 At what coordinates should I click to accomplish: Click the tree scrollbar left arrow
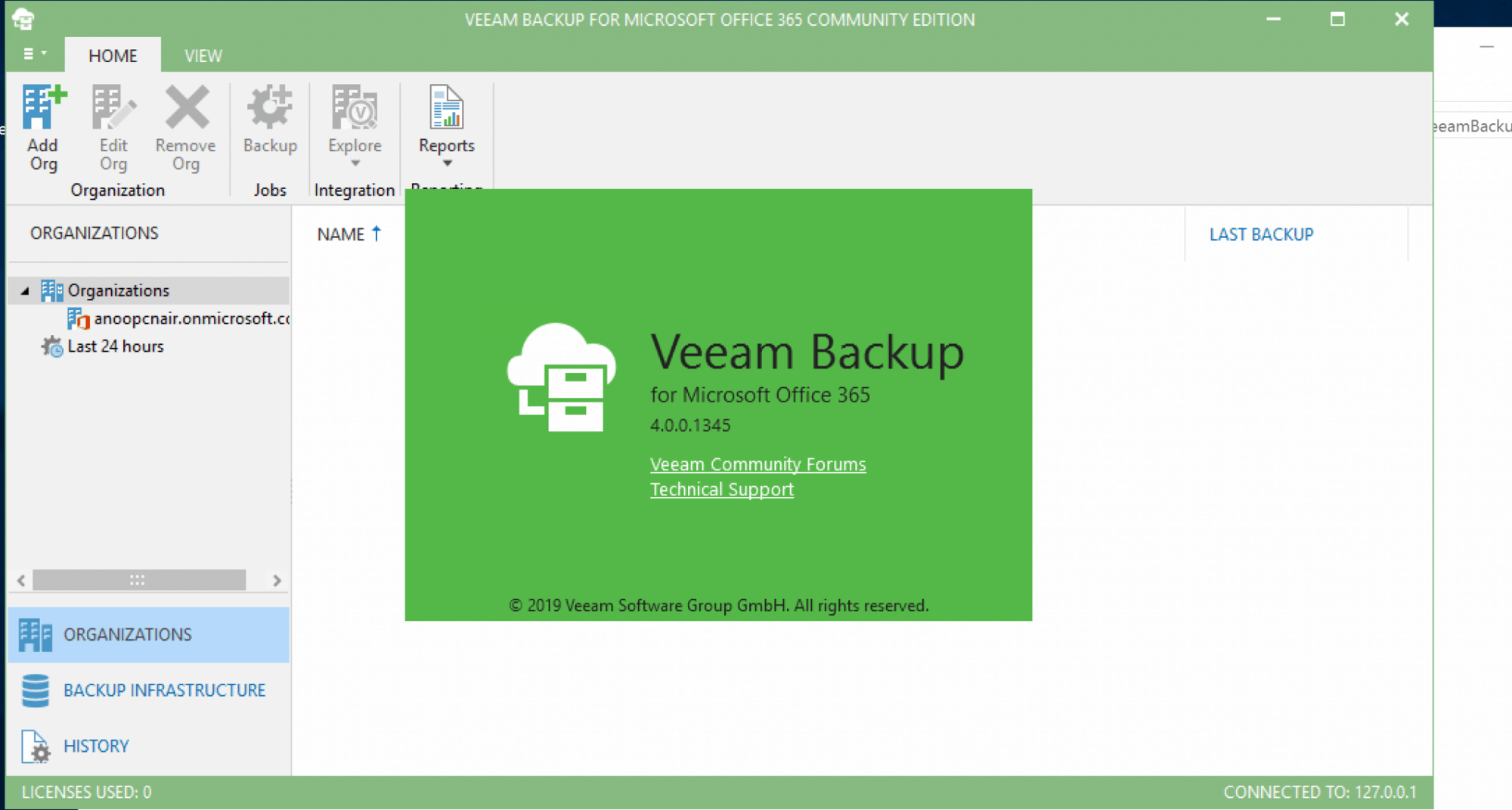[21, 580]
